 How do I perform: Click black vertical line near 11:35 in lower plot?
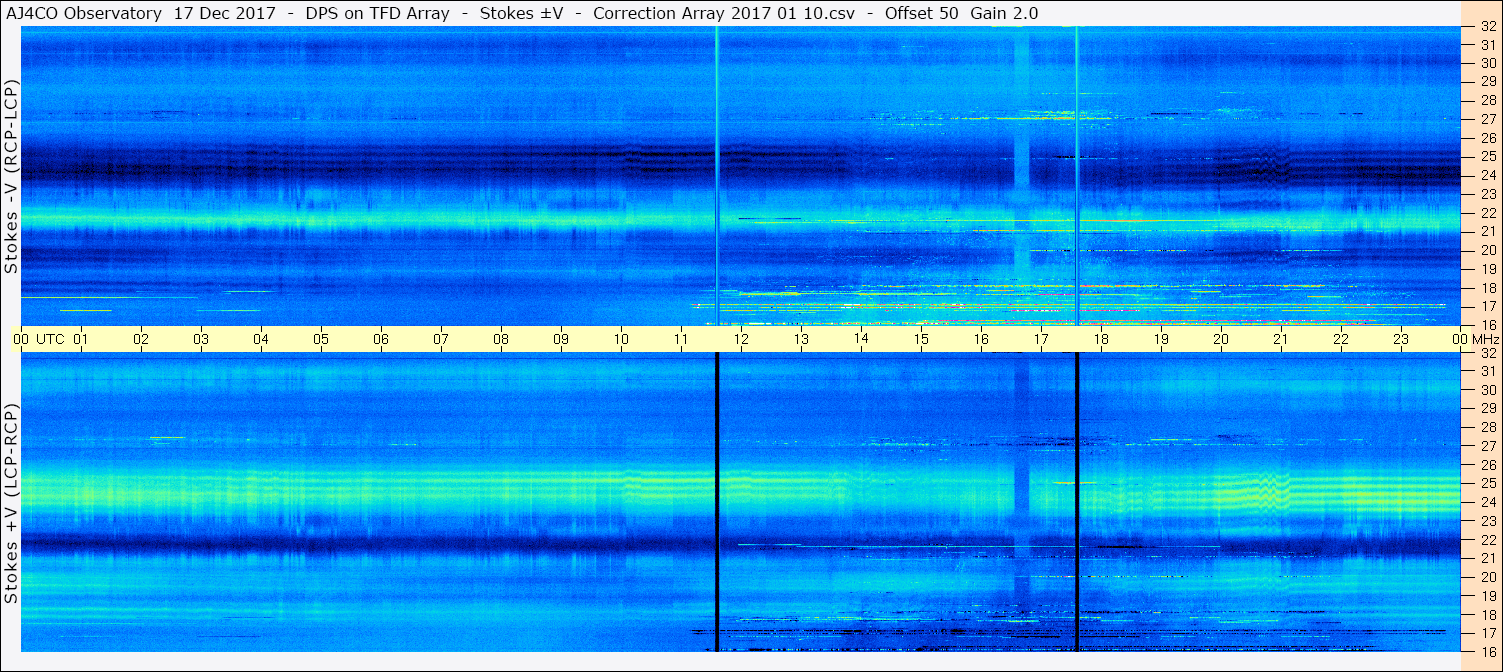click(x=717, y=502)
